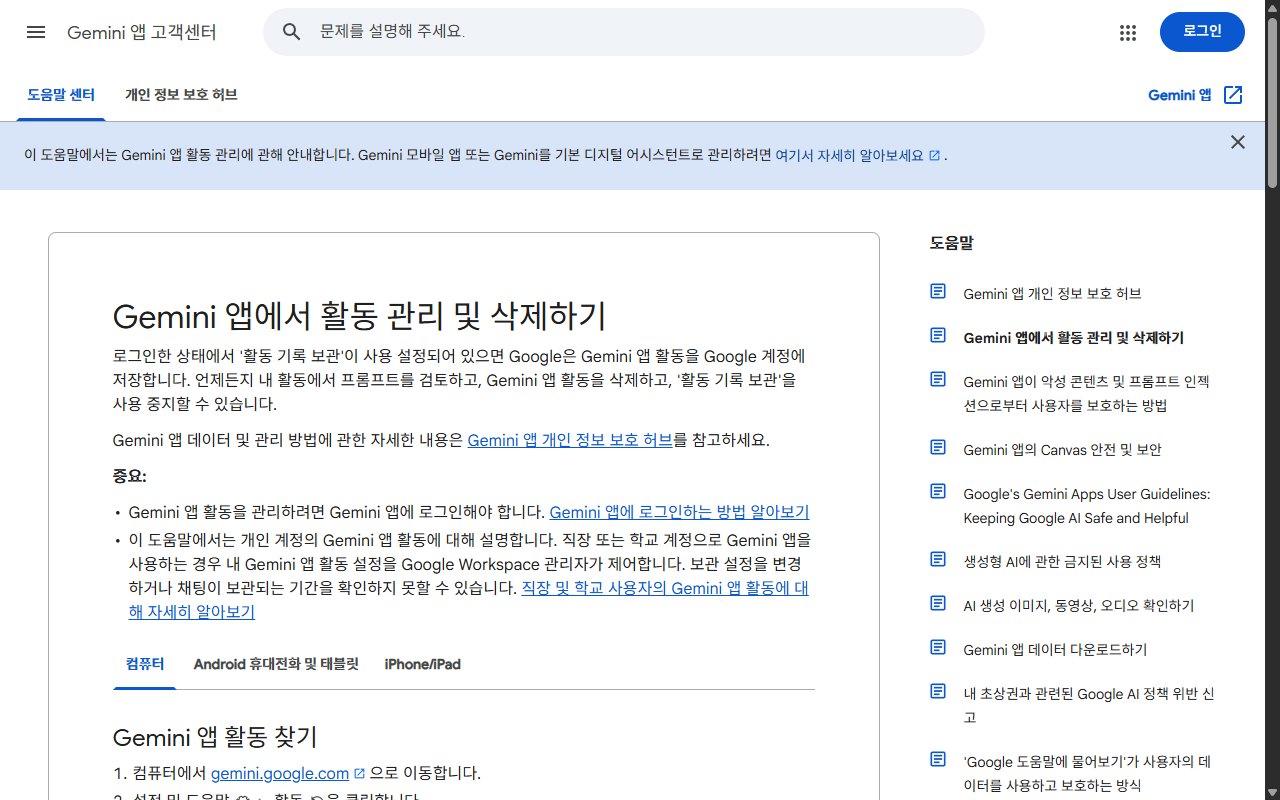Open the Google apps grid
The height and width of the screenshot is (800, 1280).
pos(1128,32)
